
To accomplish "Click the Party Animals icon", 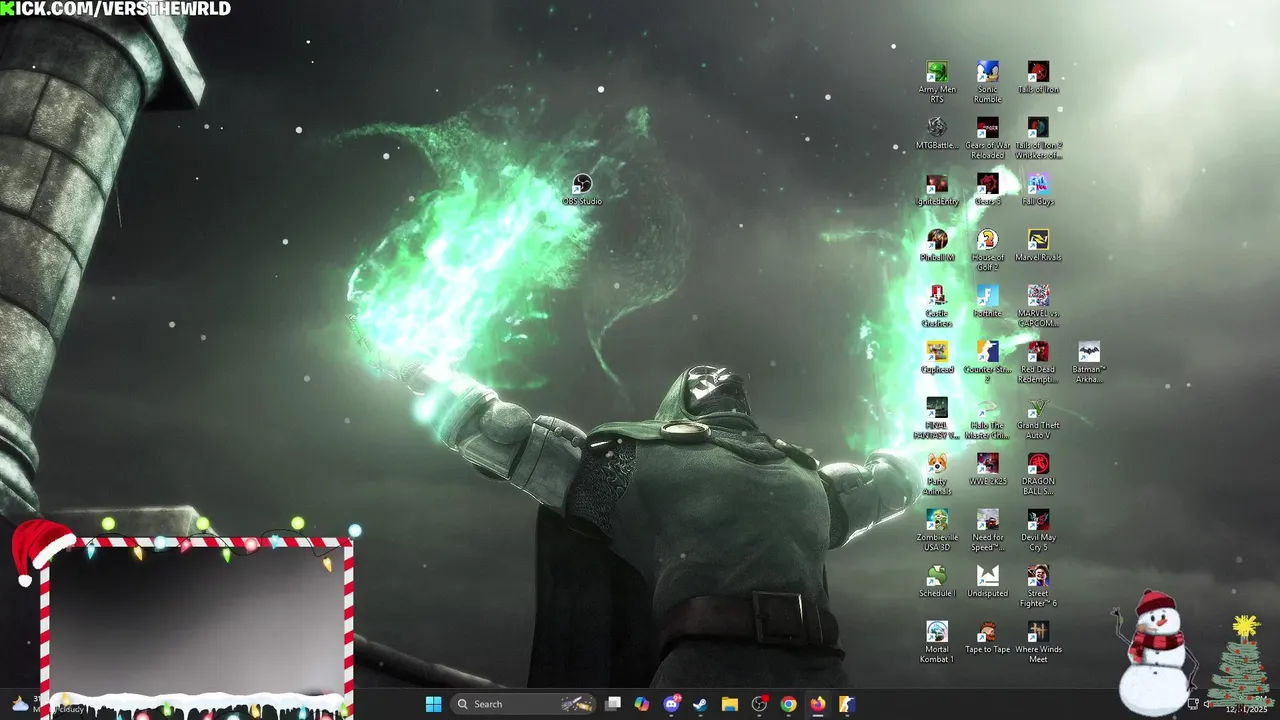I will click(x=937, y=474).
